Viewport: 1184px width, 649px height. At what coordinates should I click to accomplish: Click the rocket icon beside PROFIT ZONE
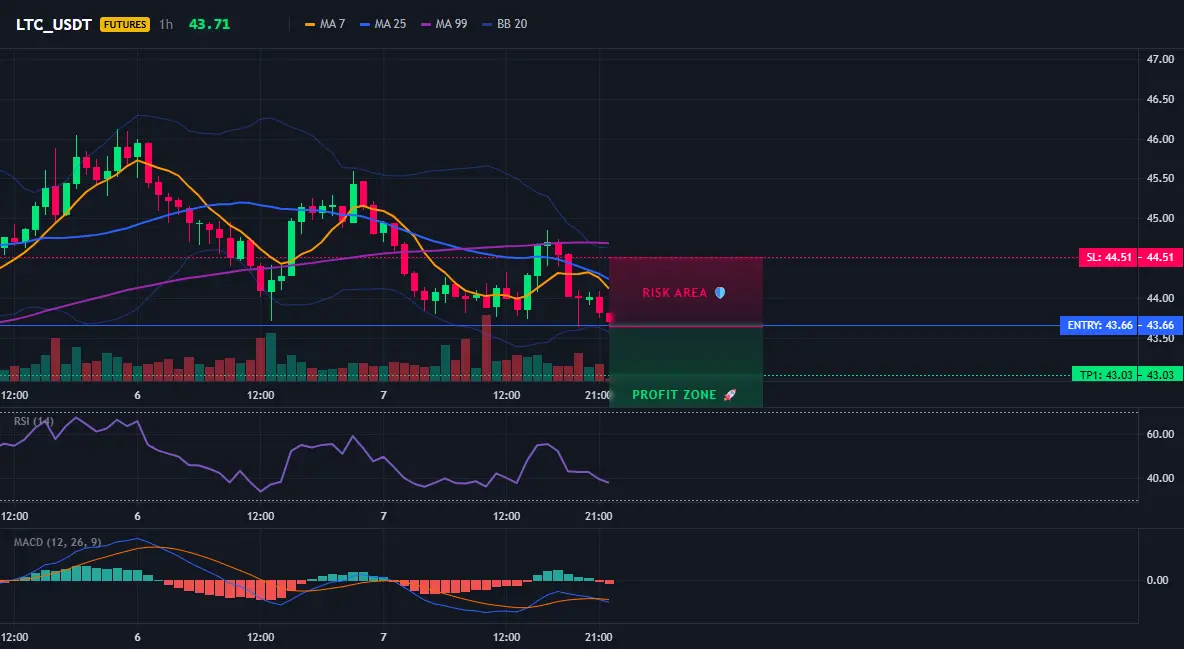tap(729, 394)
